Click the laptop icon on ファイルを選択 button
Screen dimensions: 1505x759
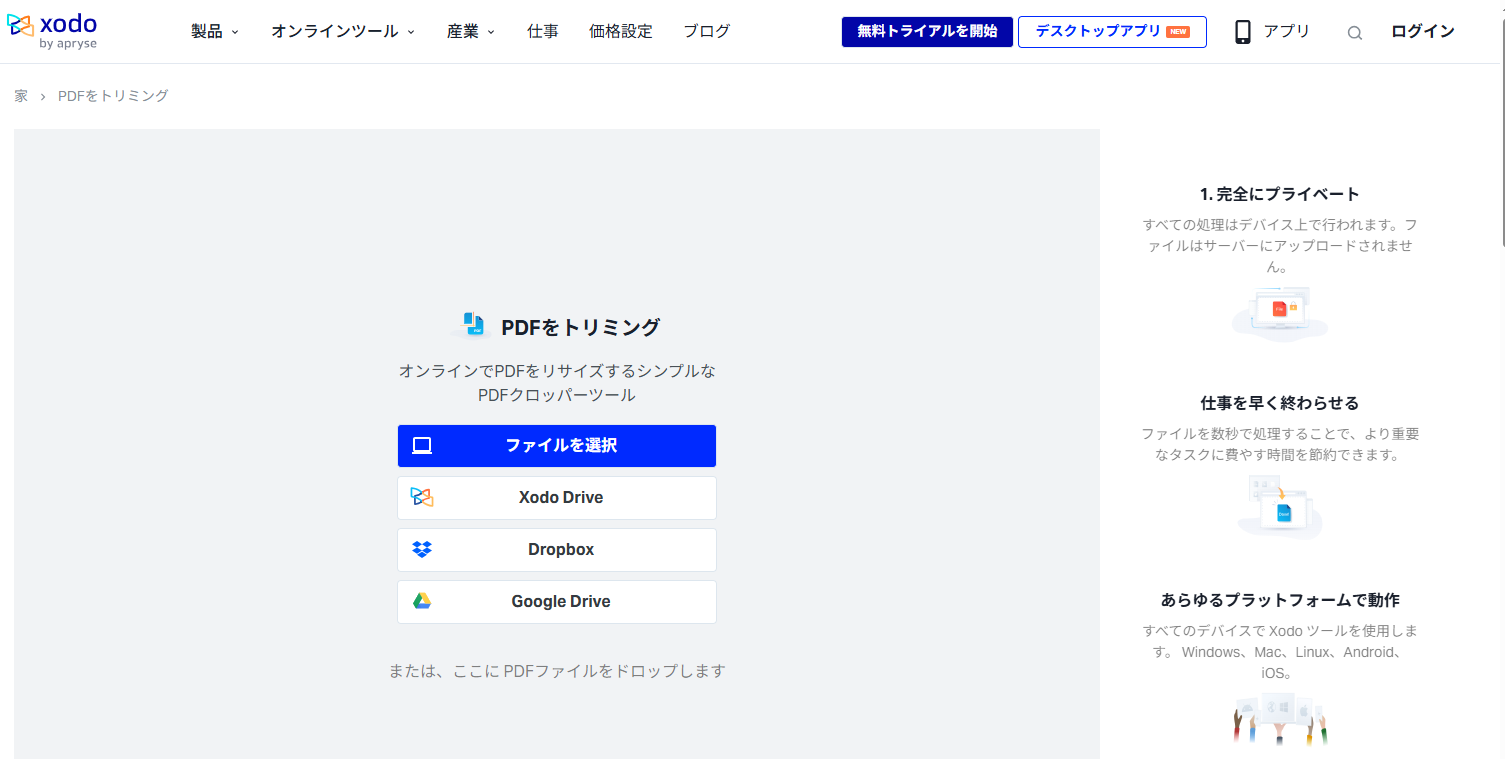(422, 446)
